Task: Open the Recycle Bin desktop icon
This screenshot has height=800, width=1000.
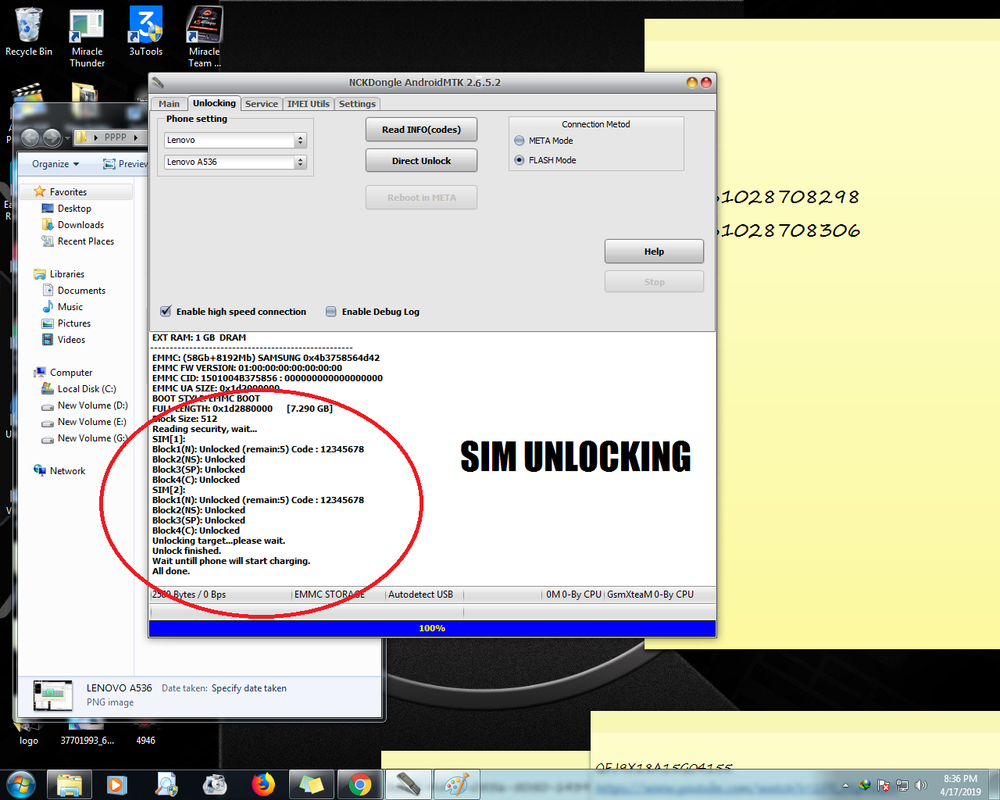Action: pos(28,32)
